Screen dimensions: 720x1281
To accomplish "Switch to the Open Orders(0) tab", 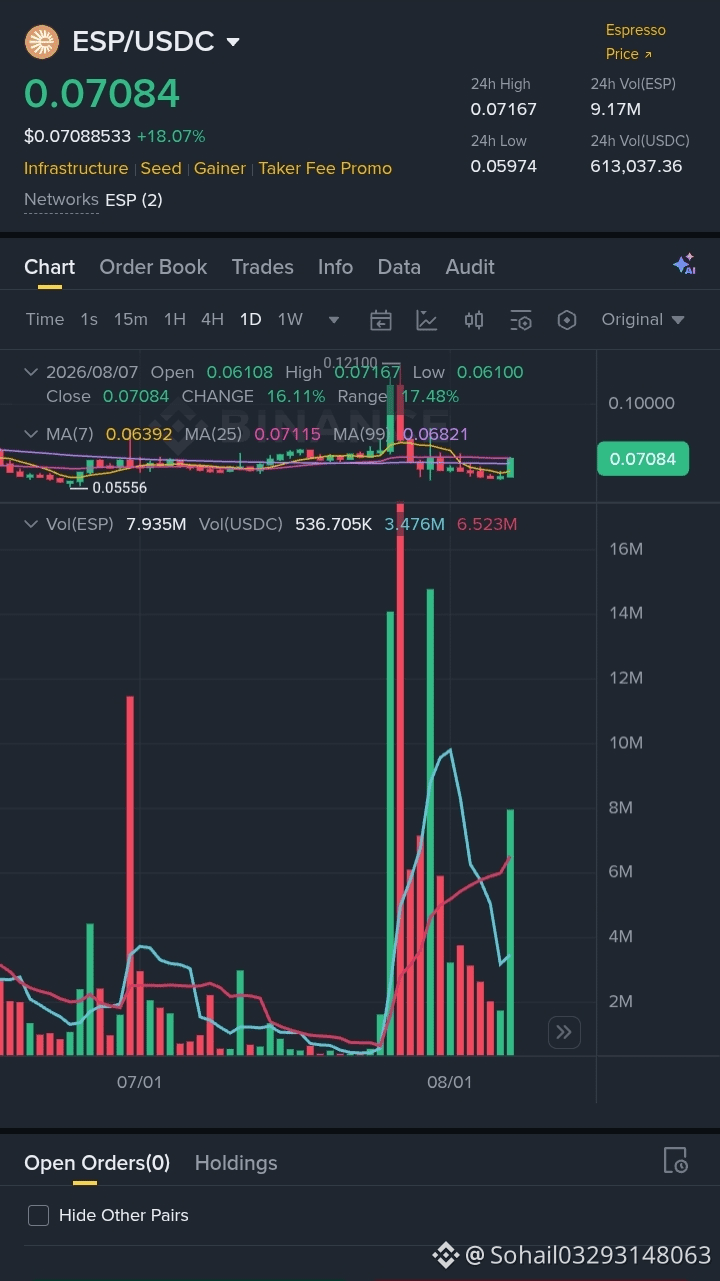I will [97, 1163].
